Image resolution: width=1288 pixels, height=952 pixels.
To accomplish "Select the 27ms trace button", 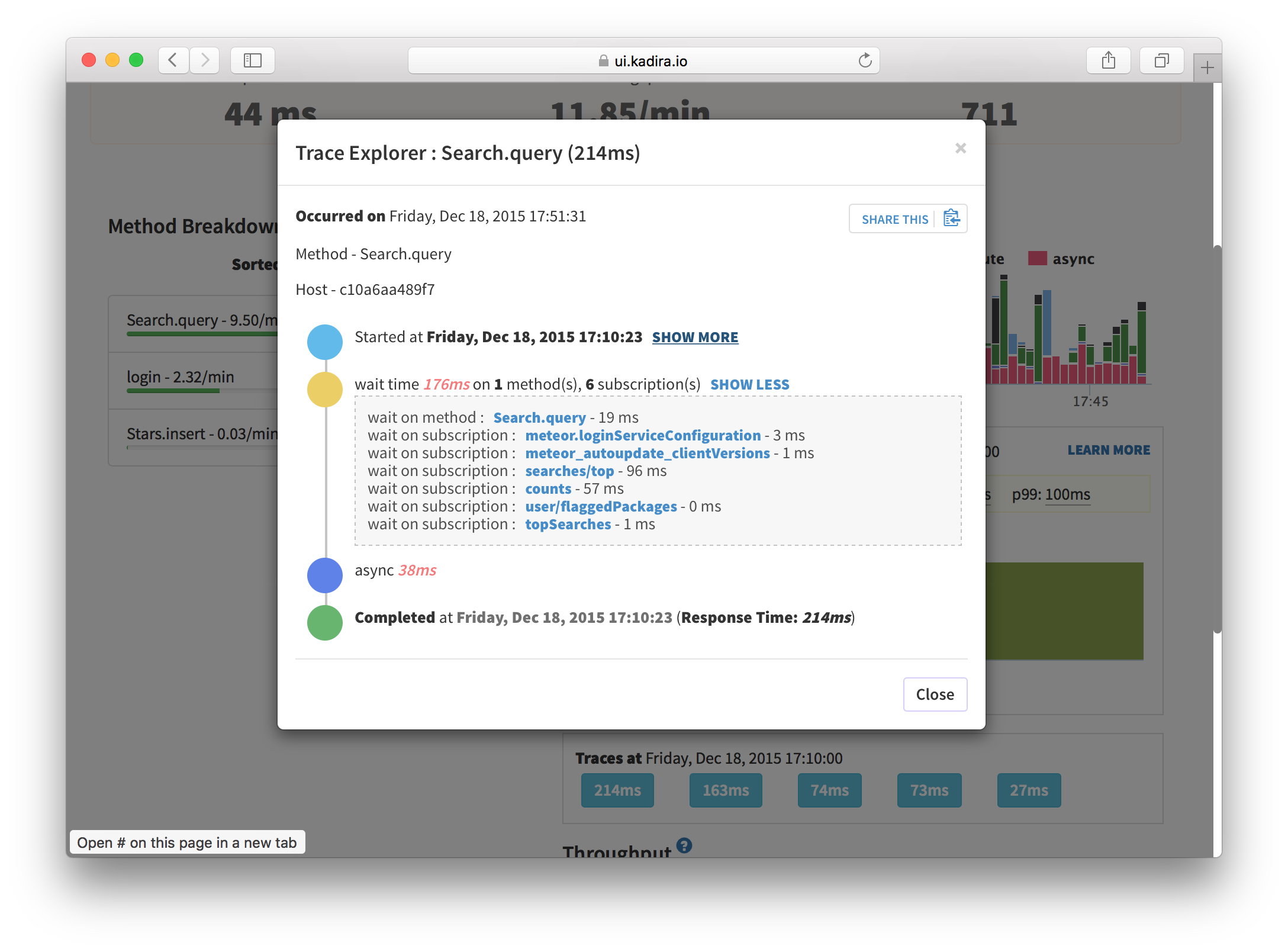I will 1029,790.
